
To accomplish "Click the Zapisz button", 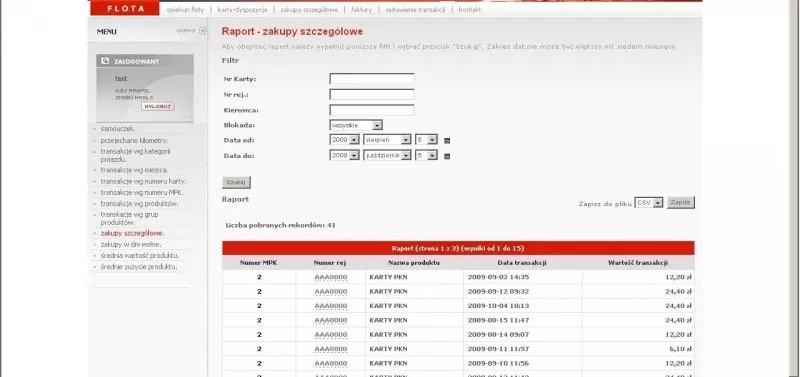I will [681, 203].
